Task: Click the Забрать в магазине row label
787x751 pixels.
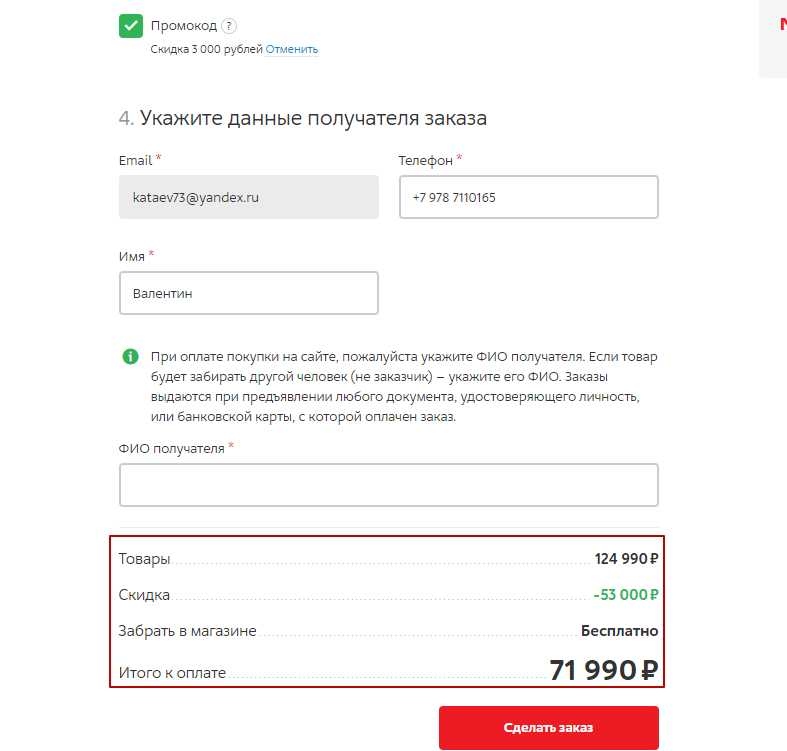Action: click(x=188, y=631)
